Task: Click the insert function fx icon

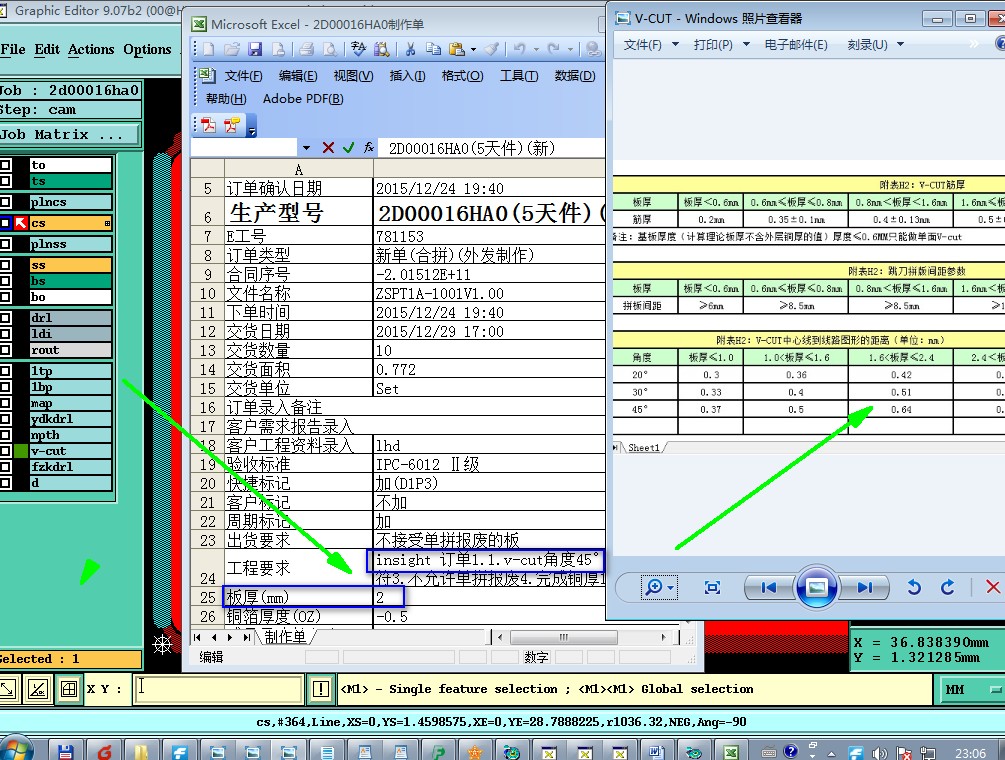Action: tap(369, 148)
